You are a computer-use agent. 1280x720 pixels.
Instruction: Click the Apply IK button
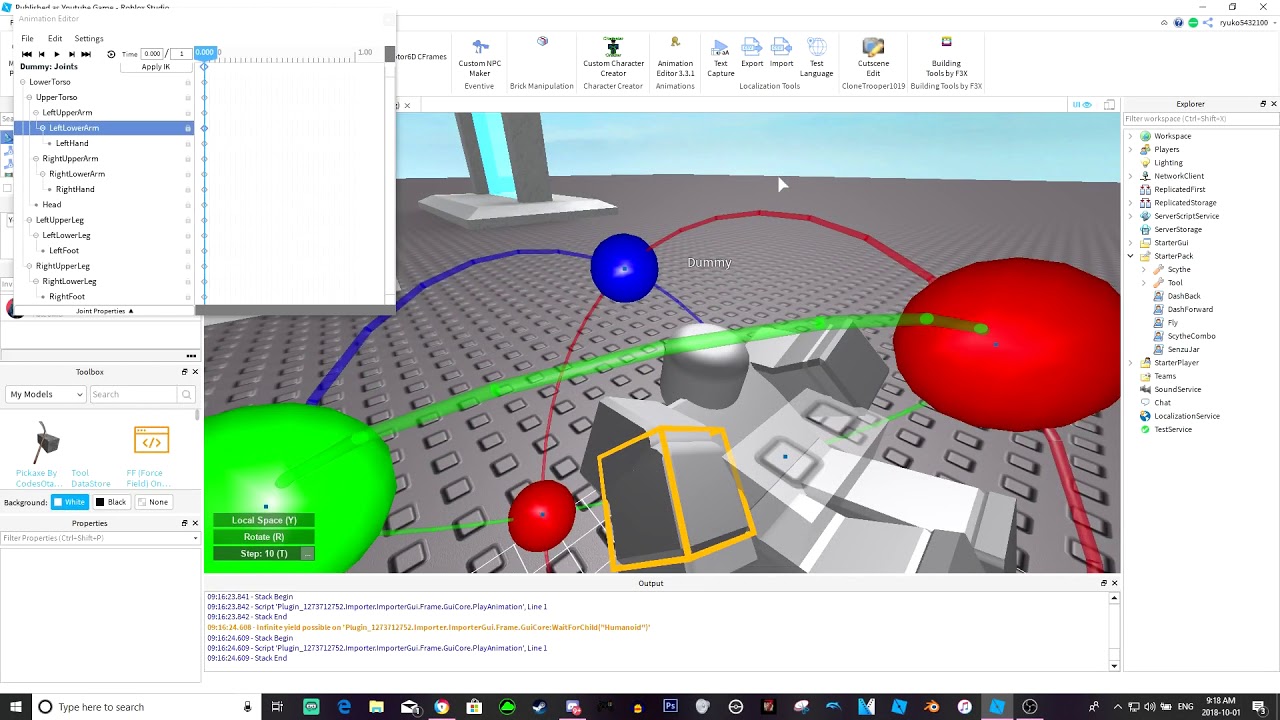[156, 67]
